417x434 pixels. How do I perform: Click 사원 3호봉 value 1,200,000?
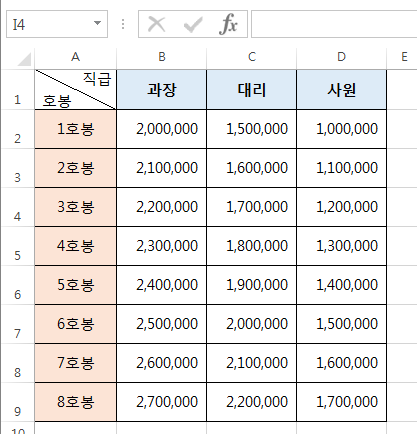point(342,207)
